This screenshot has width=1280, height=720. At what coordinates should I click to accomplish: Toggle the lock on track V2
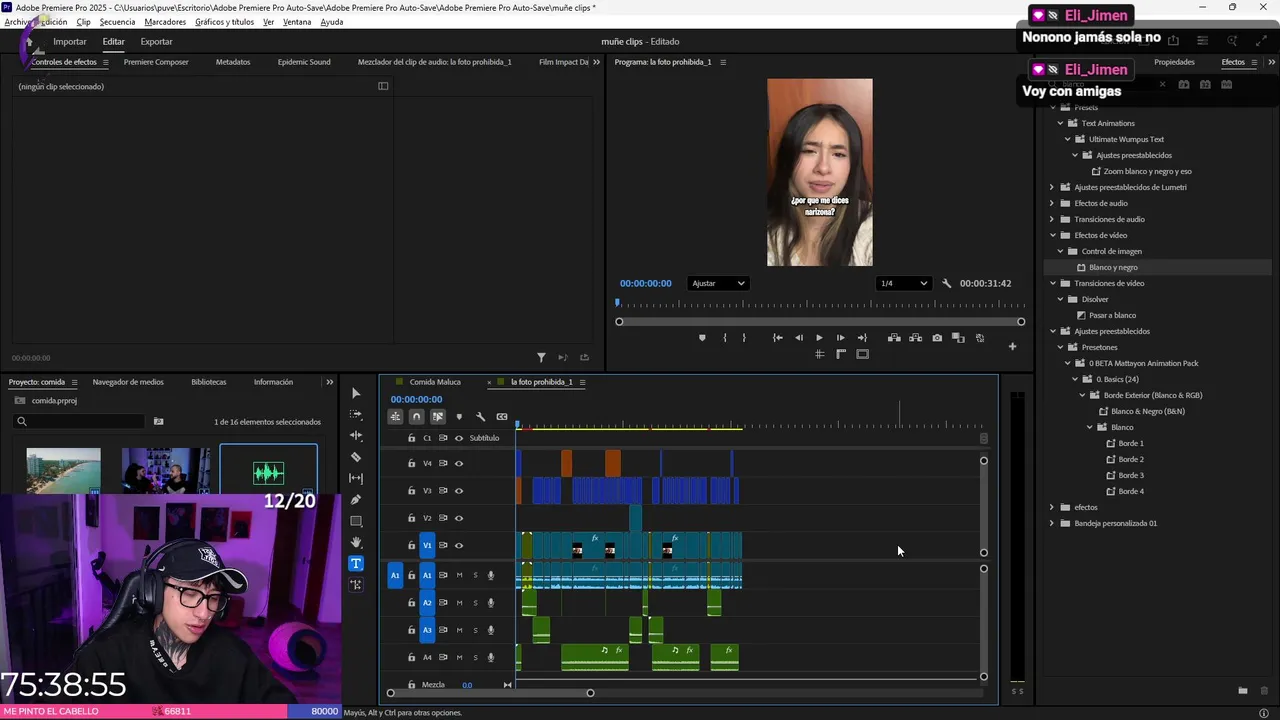pos(411,518)
